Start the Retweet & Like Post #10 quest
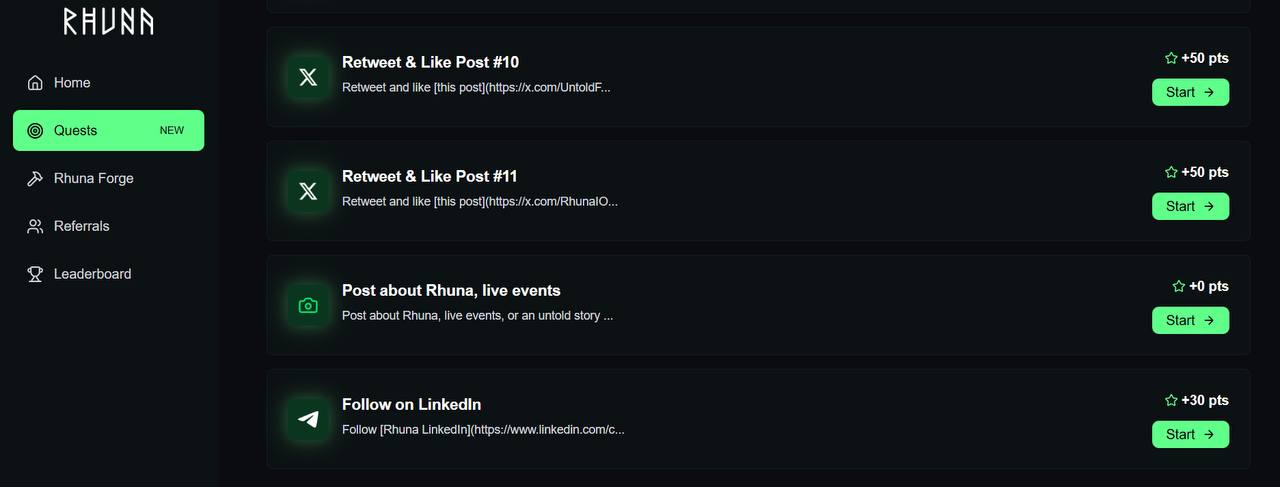The height and width of the screenshot is (487, 1280). [x=1190, y=92]
